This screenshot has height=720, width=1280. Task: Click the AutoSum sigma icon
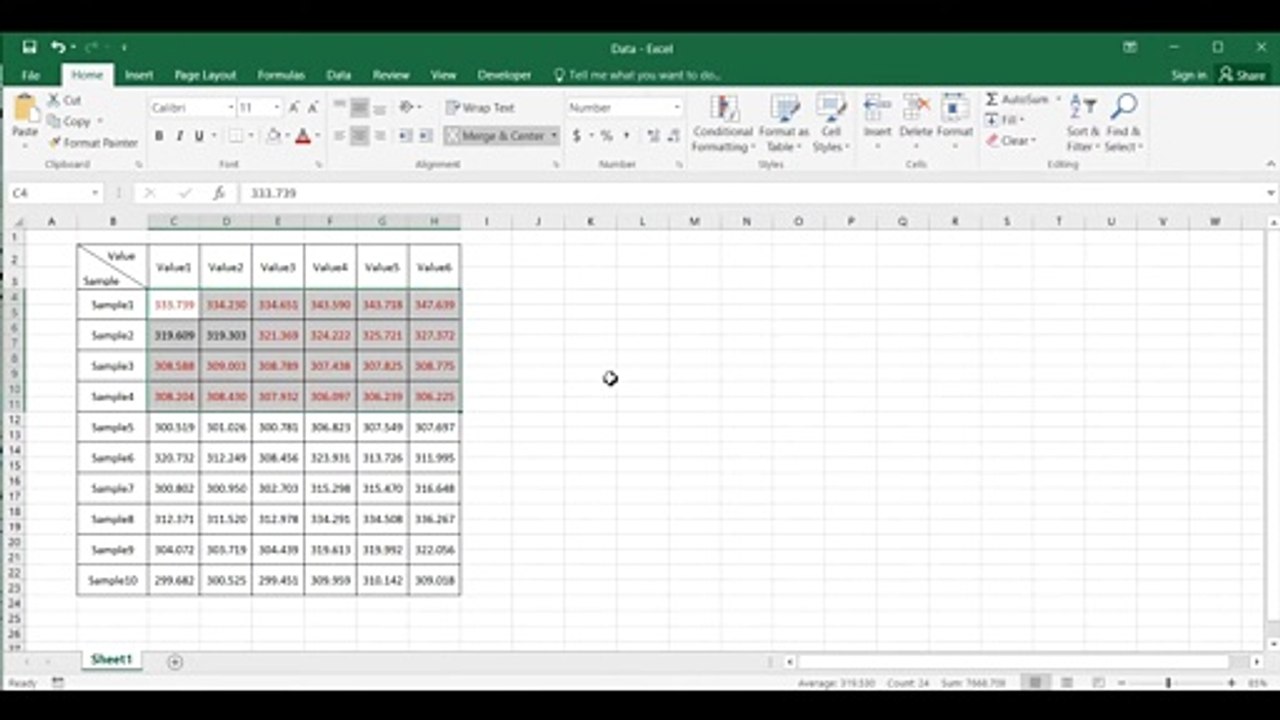[992, 99]
